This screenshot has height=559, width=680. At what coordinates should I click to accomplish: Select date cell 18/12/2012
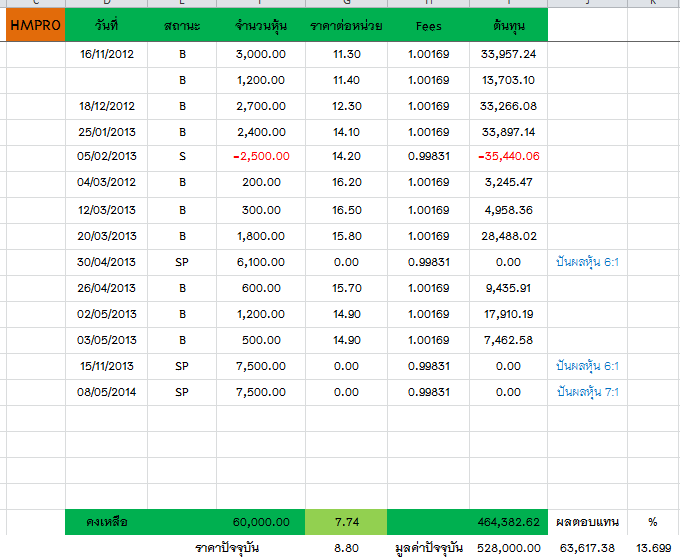(107, 106)
